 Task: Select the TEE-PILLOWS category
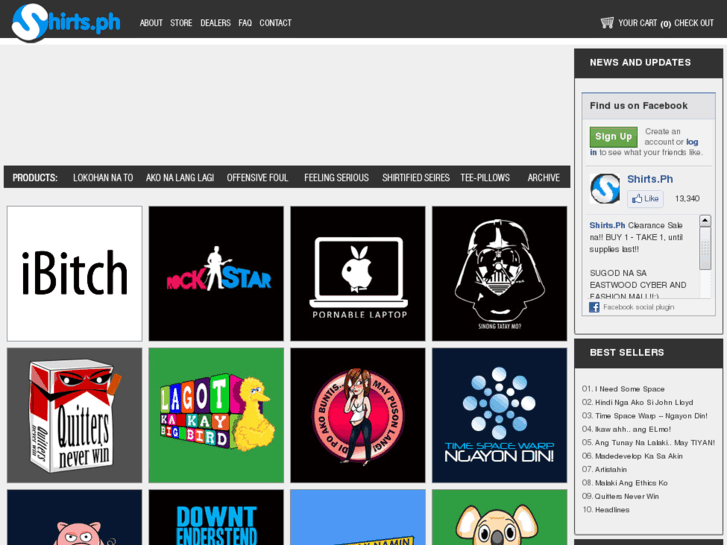point(485,178)
